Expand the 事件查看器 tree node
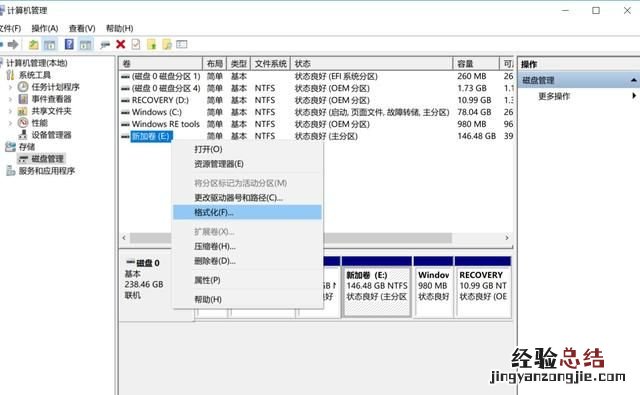640x395 pixels. 10,99
